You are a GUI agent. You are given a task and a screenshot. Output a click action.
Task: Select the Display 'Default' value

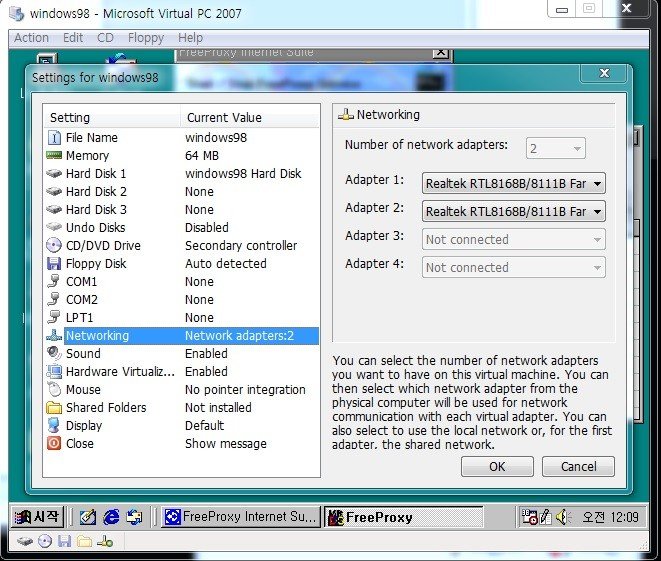click(204, 425)
